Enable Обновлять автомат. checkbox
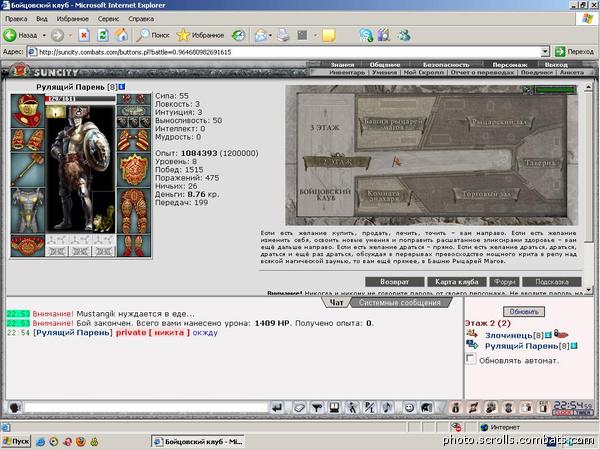Viewport: 600px width, 450px height. [471, 359]
